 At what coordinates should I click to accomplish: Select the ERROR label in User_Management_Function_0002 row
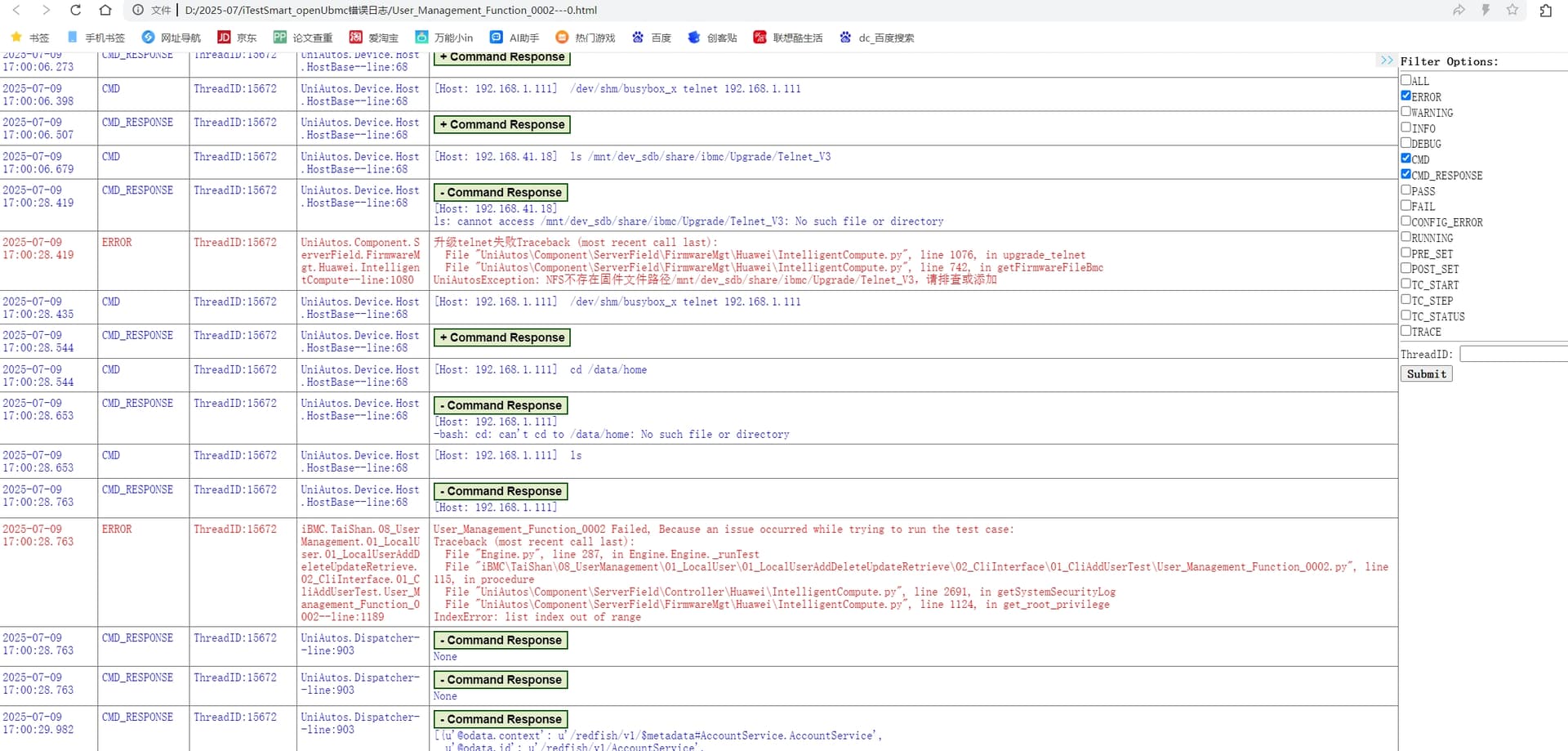[117, 530]
